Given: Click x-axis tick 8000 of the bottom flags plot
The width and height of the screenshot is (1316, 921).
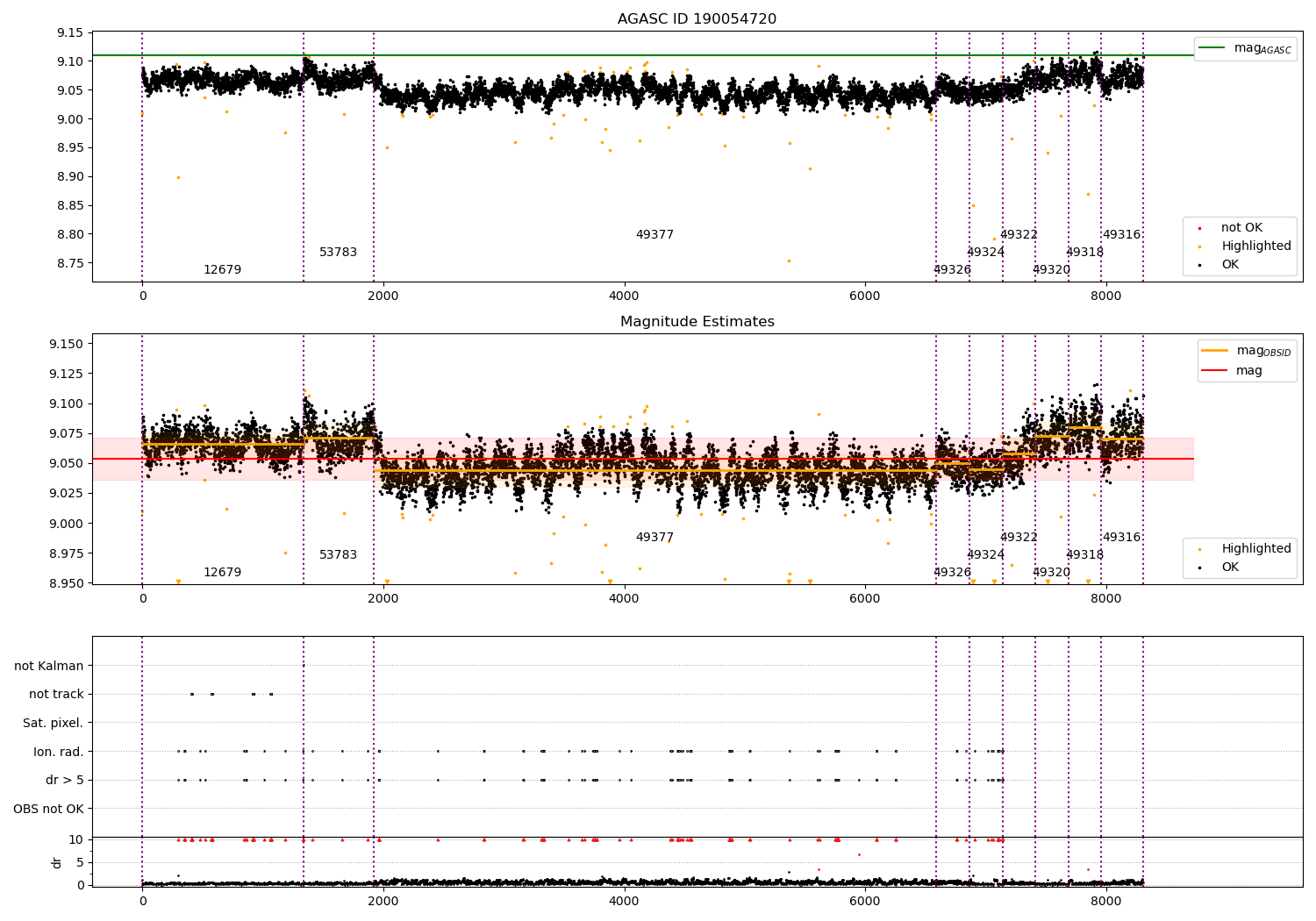Looking at the screenshot, I should point(1105,901).
